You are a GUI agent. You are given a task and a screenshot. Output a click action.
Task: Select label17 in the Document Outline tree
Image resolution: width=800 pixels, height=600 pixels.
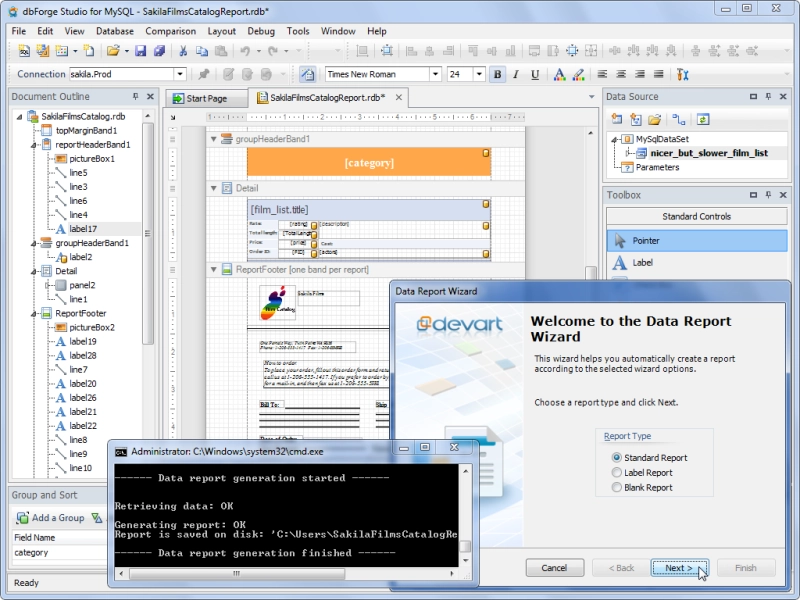click(x=83, y=229)
